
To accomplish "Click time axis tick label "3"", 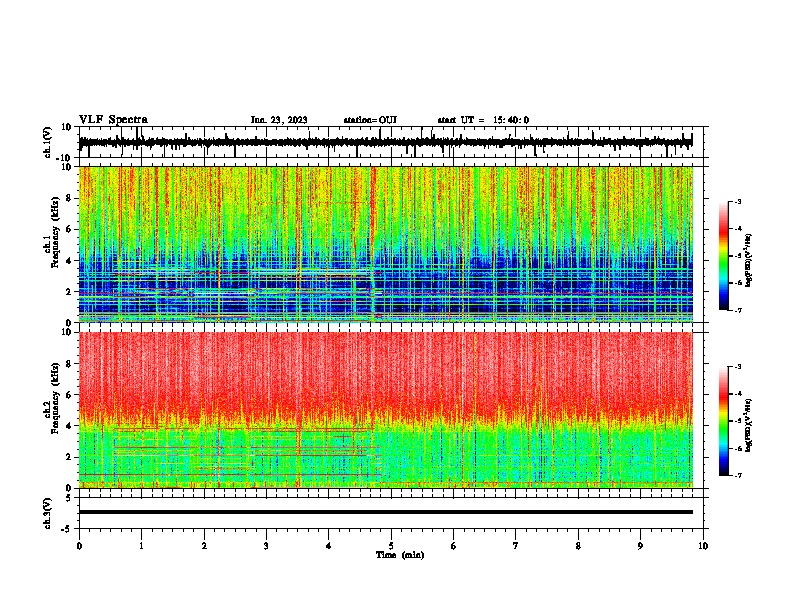I will pyautogui.click(x=266, y=546).
